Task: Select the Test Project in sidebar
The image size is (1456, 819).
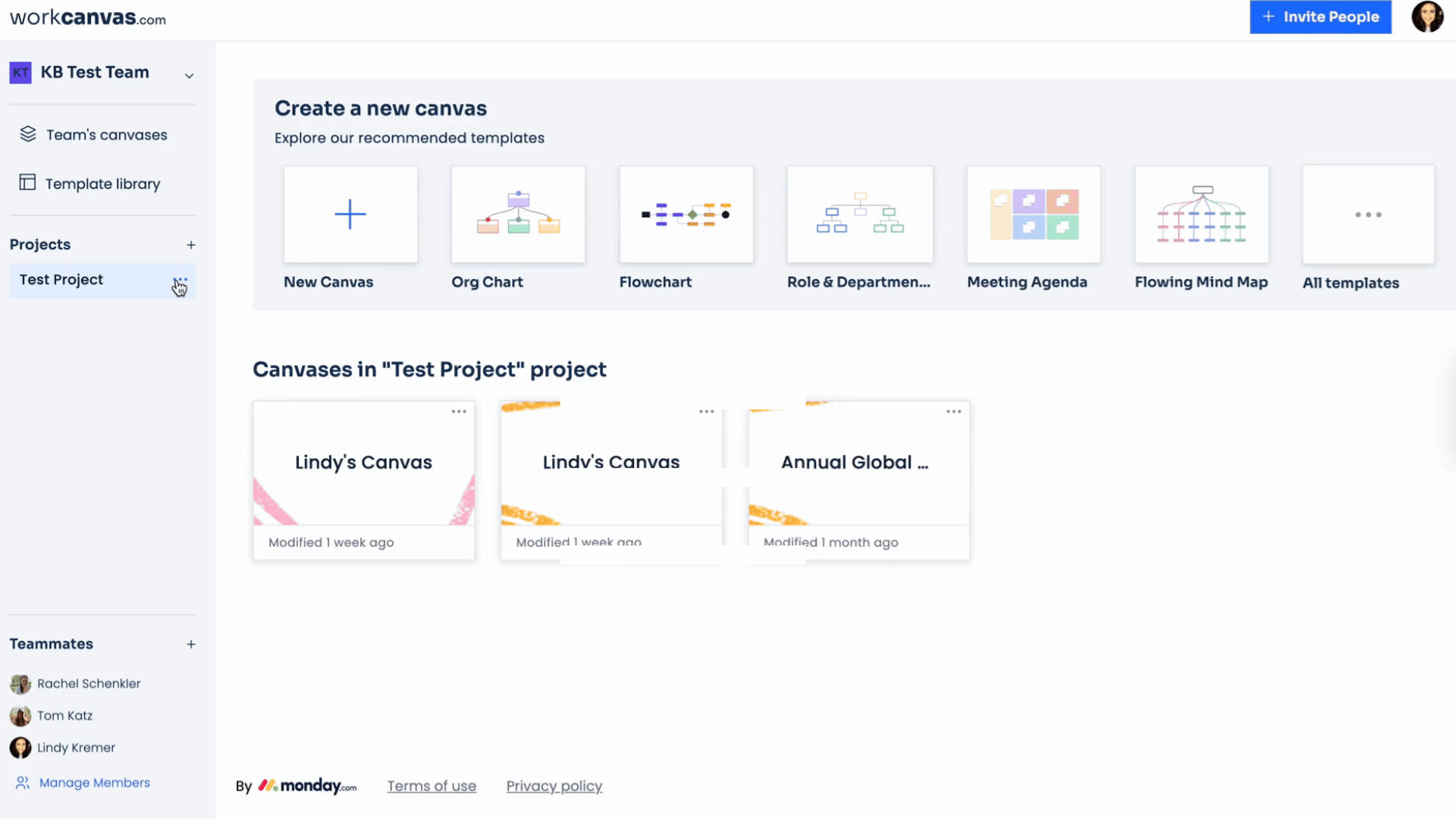Action: pos(61,280)
